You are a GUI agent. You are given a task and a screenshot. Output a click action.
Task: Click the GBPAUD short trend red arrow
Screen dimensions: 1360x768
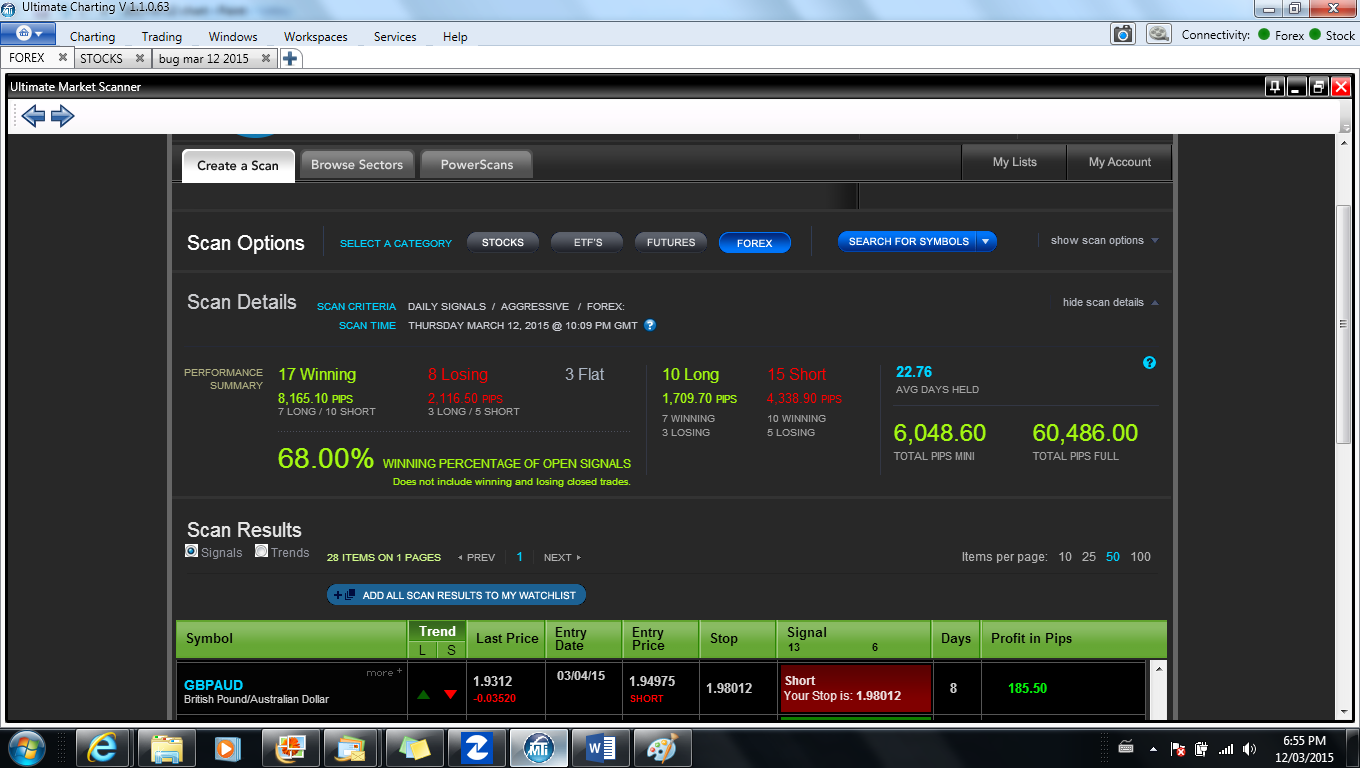[x=450, y=694]
